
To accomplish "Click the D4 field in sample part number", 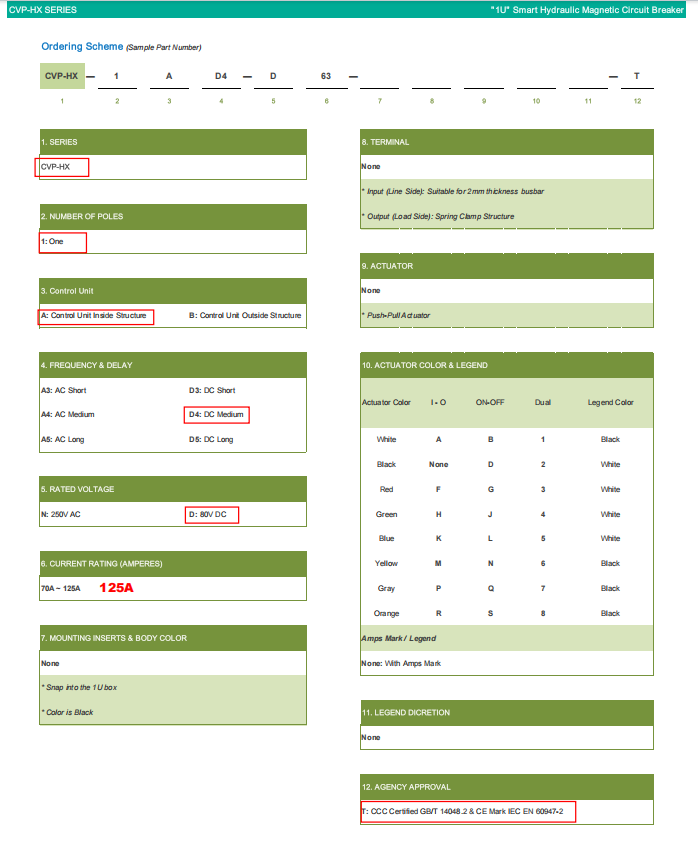I will tap(221, 76).
